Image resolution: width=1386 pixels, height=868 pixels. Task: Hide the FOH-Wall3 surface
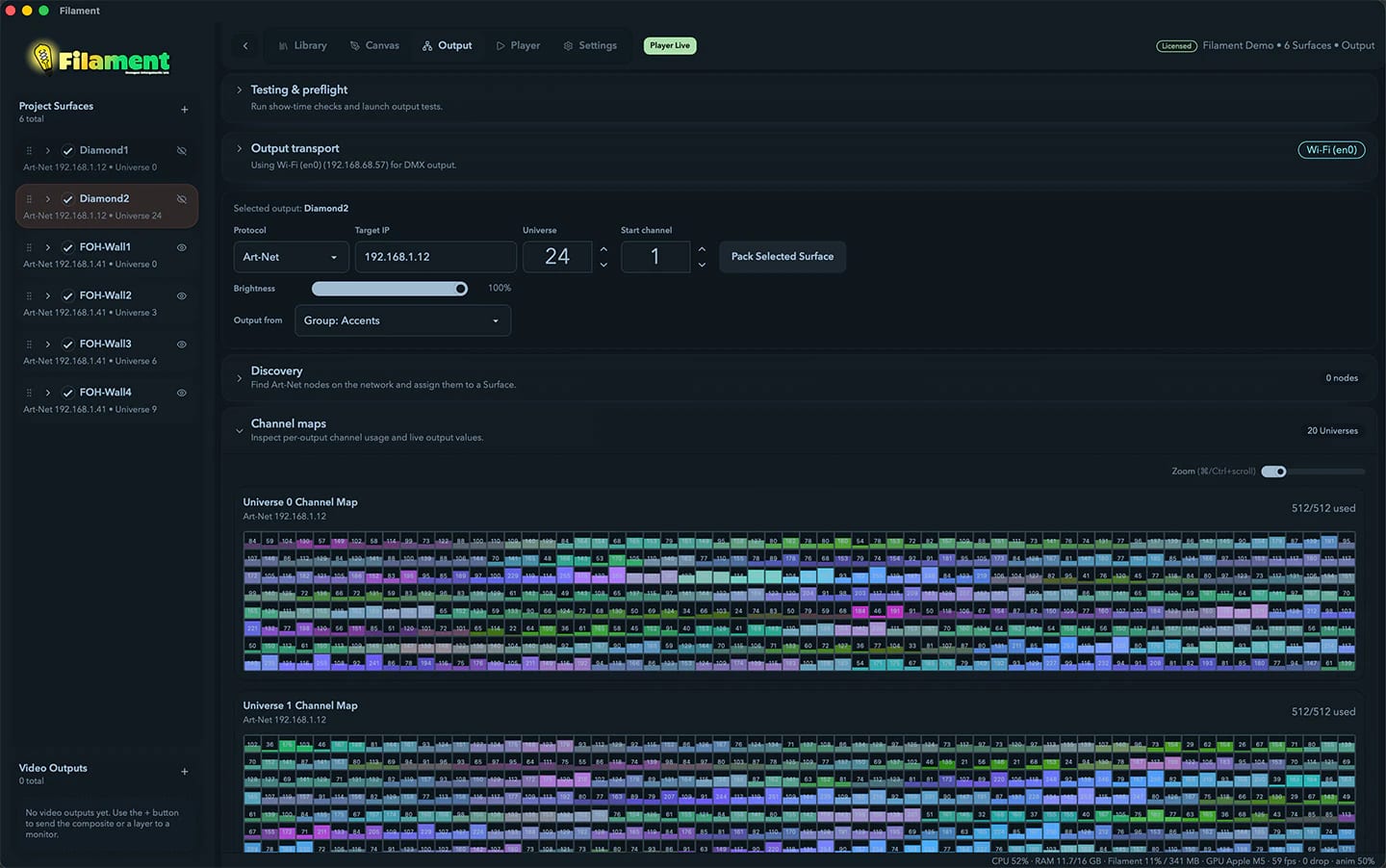click(182, 344)
